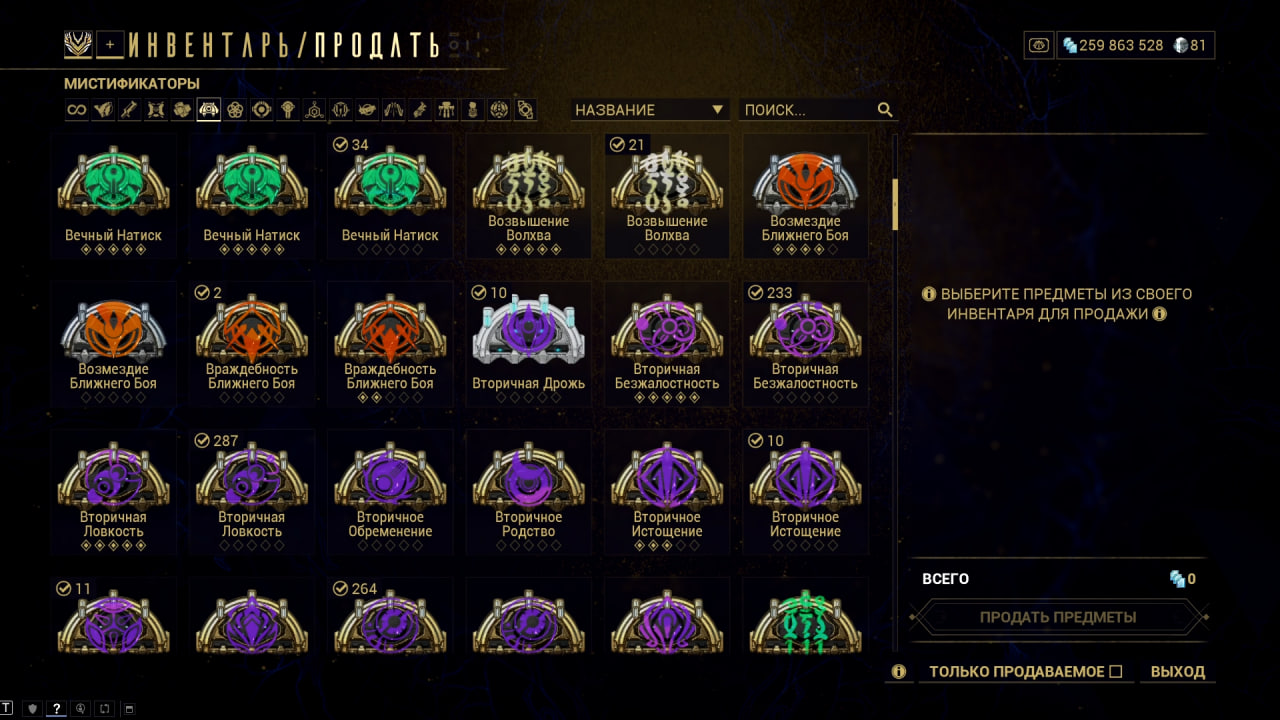Enable the Только продаваемое checkbox
The width and height of the screenshot is (1280, 720).
pos(1116,672)
